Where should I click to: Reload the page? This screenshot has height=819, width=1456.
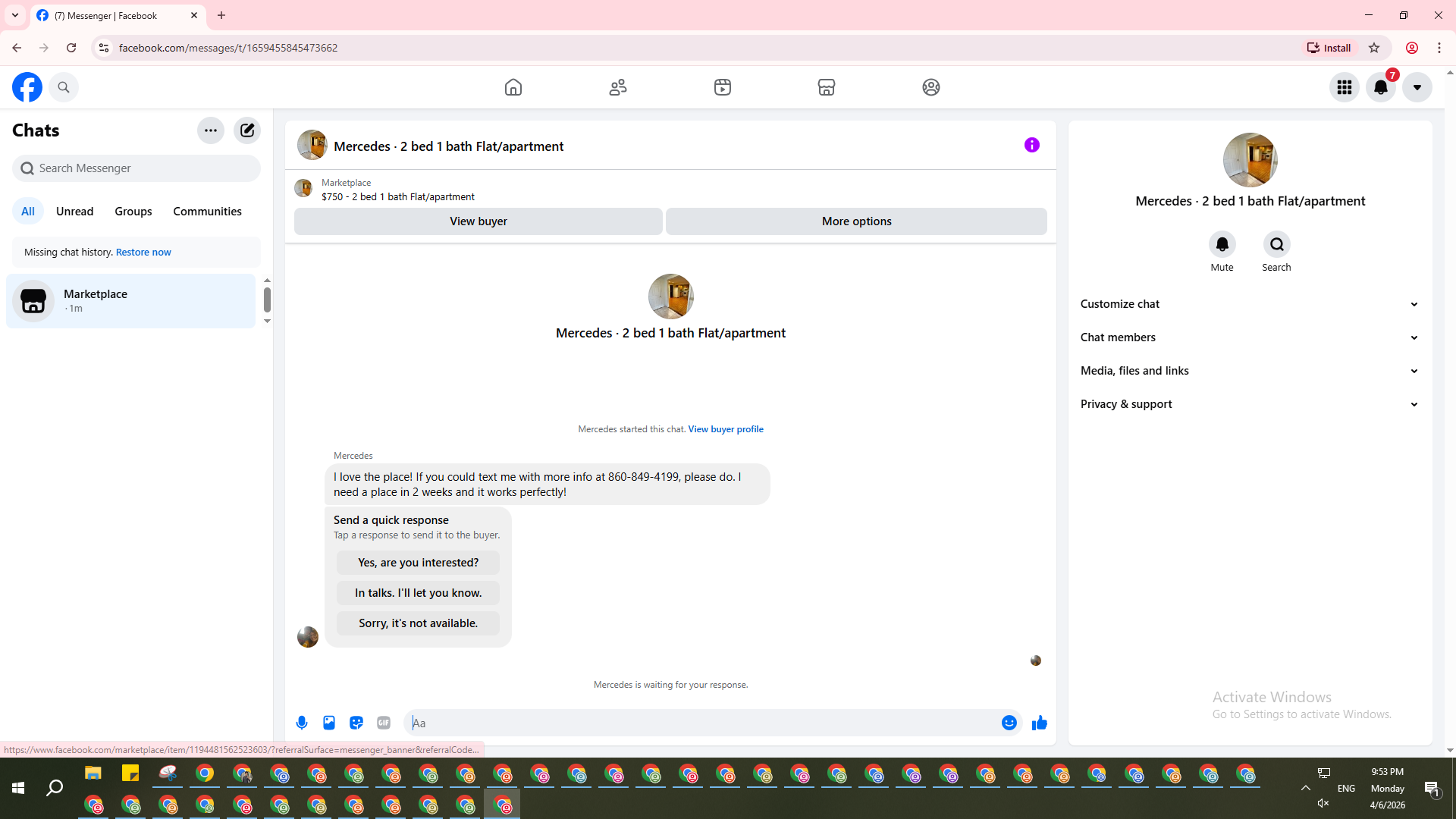click(71, 48)
